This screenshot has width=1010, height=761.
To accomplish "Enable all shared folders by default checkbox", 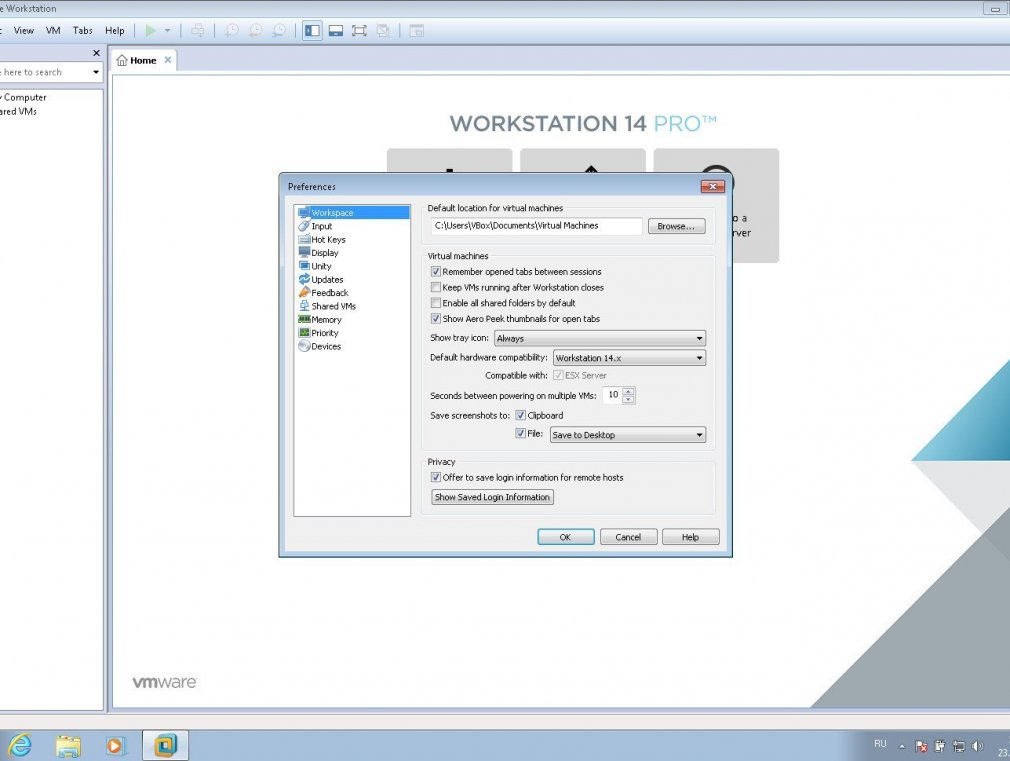I will coord(436,303).
